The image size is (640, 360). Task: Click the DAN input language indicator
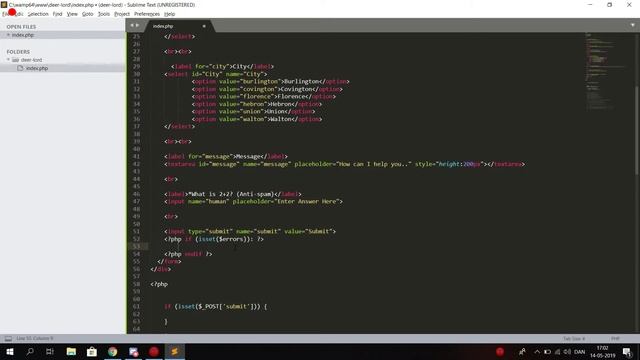click(580, 351)
